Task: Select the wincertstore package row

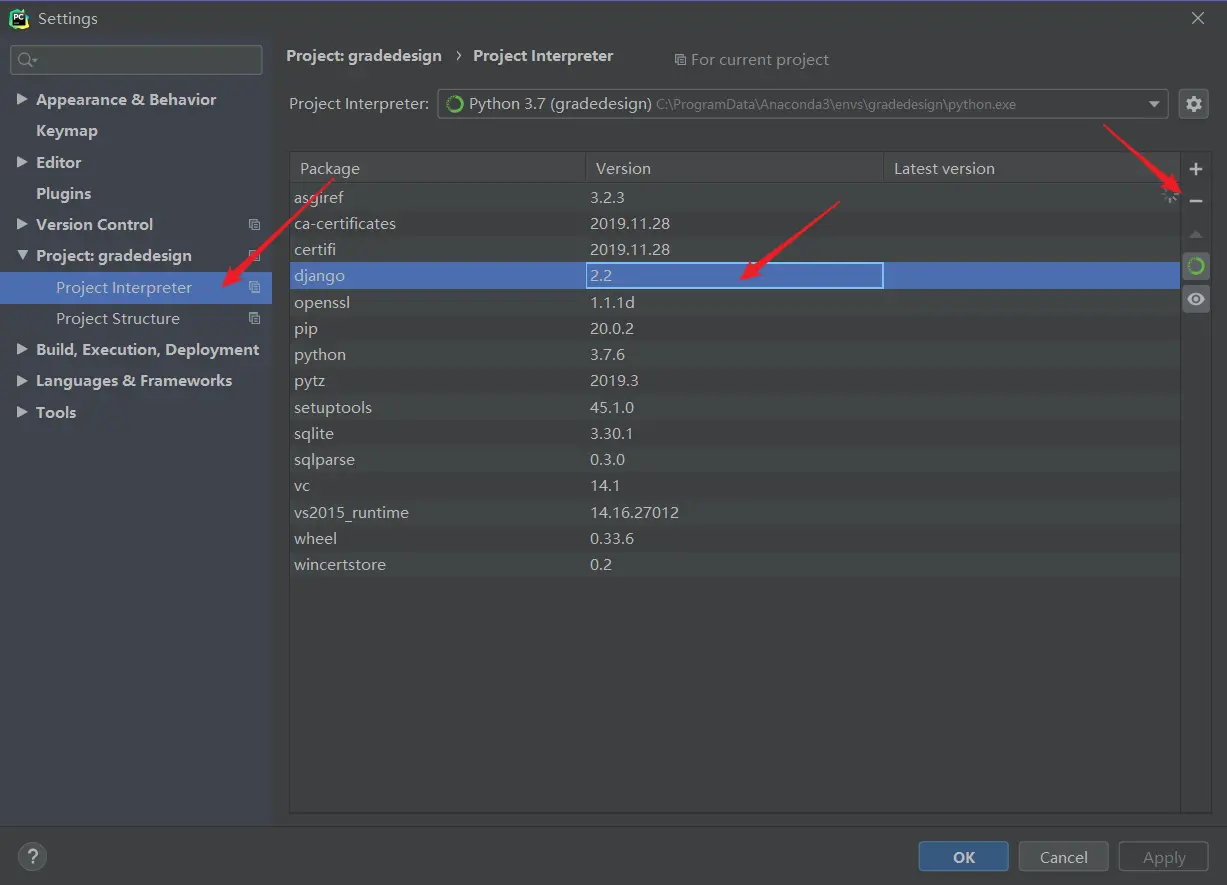Action: tap(735, 564)
